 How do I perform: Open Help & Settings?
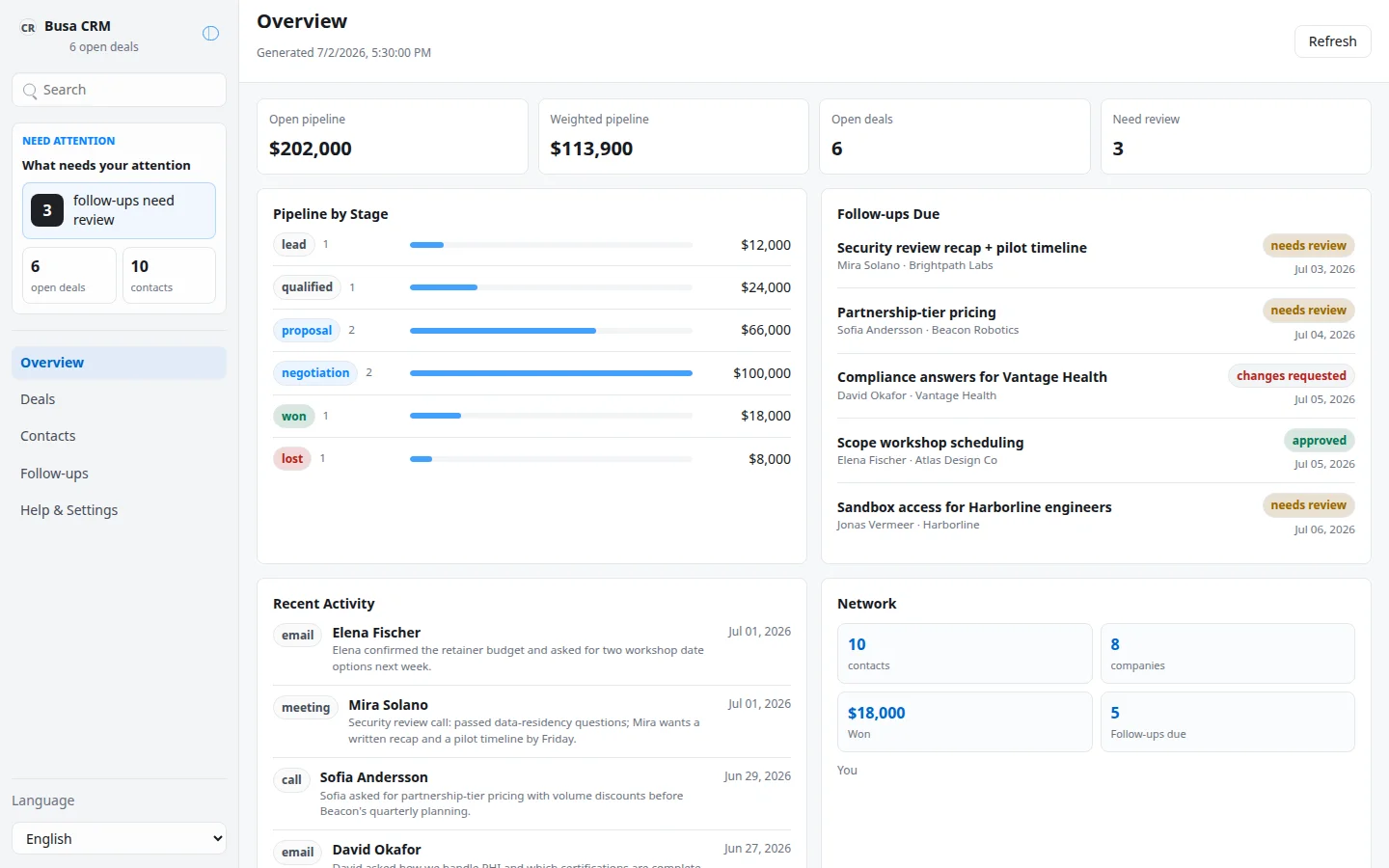(x=120, y=510)
